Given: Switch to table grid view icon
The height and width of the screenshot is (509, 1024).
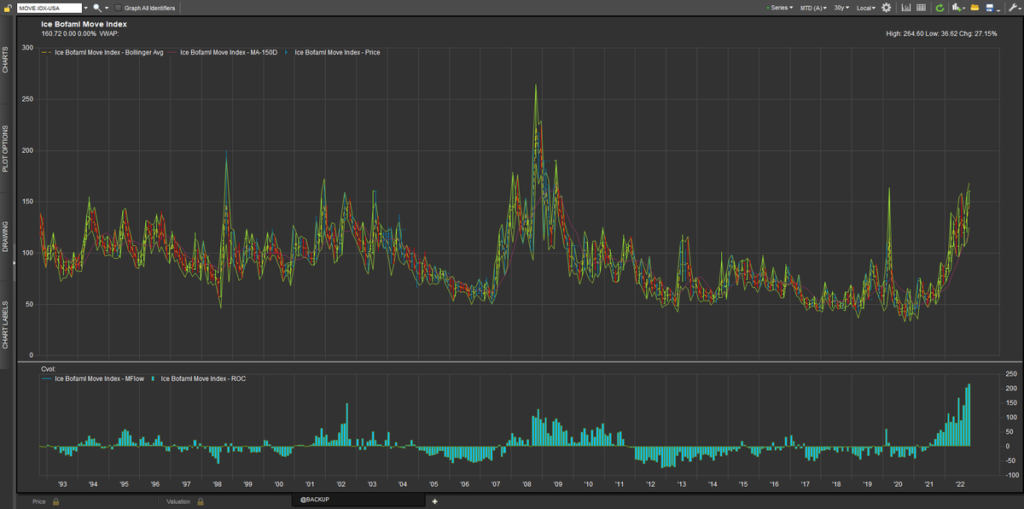Looking at the screenshot, I should [921, 8].
